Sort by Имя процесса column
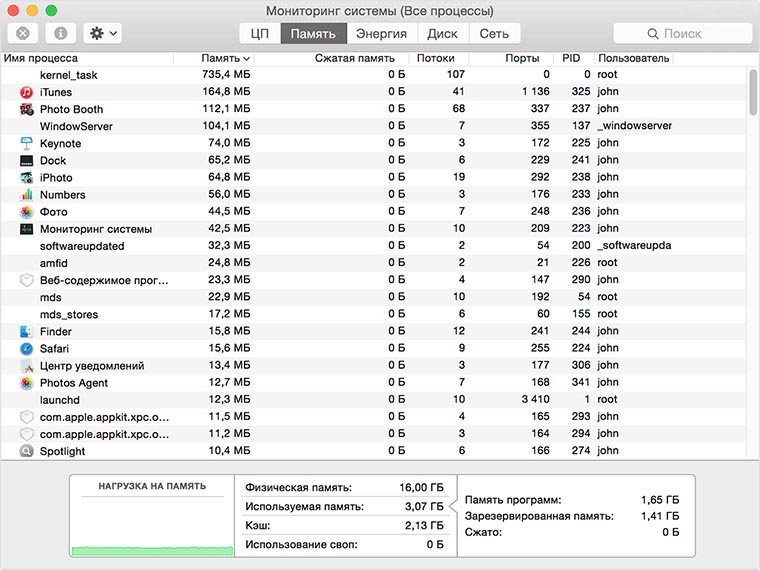The width and height of the screenshot is (760, 570). [87, 58]
